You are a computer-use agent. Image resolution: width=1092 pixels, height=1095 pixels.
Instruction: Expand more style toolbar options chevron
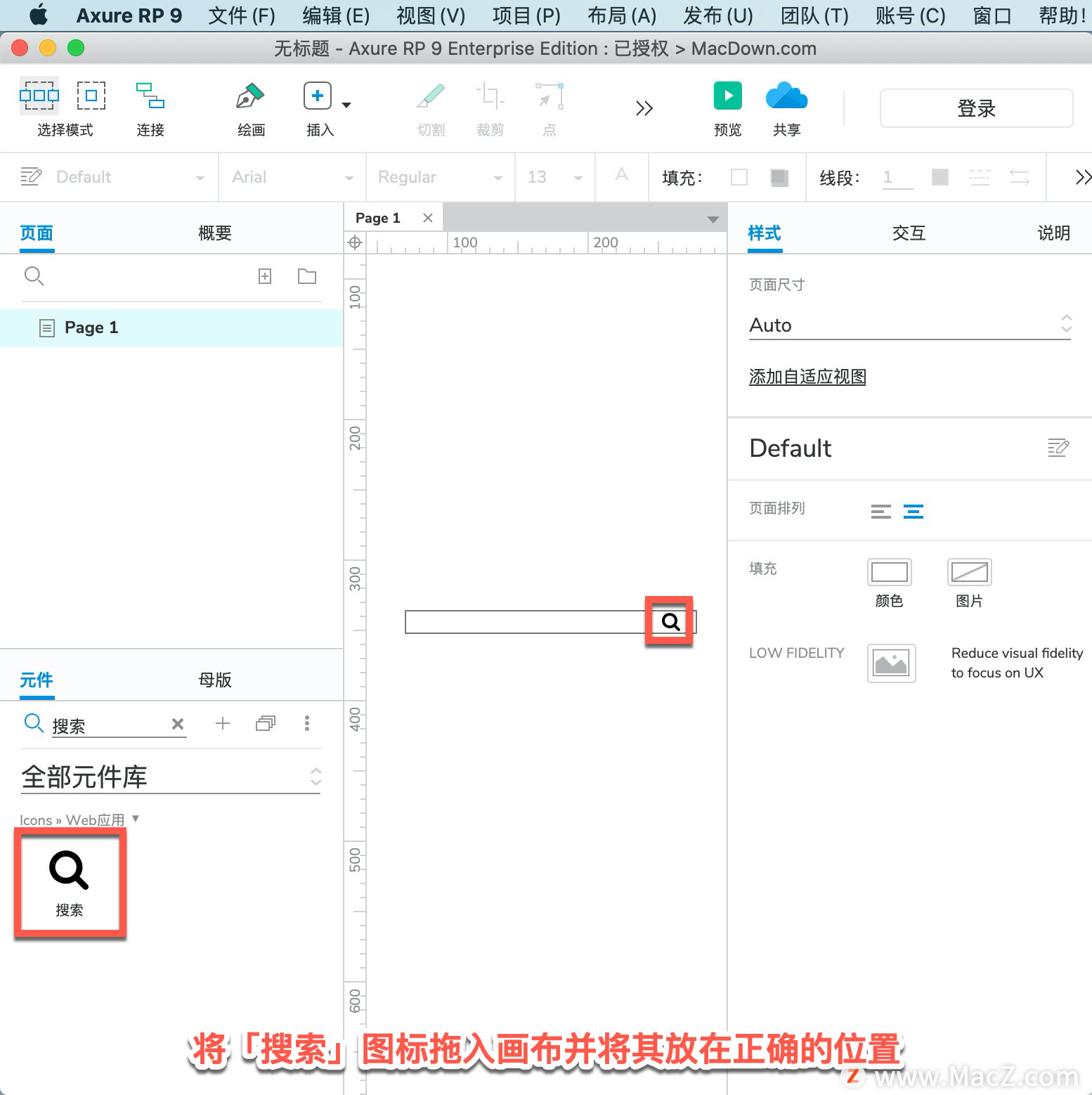pyautogui.click(x=1083, y=177)
